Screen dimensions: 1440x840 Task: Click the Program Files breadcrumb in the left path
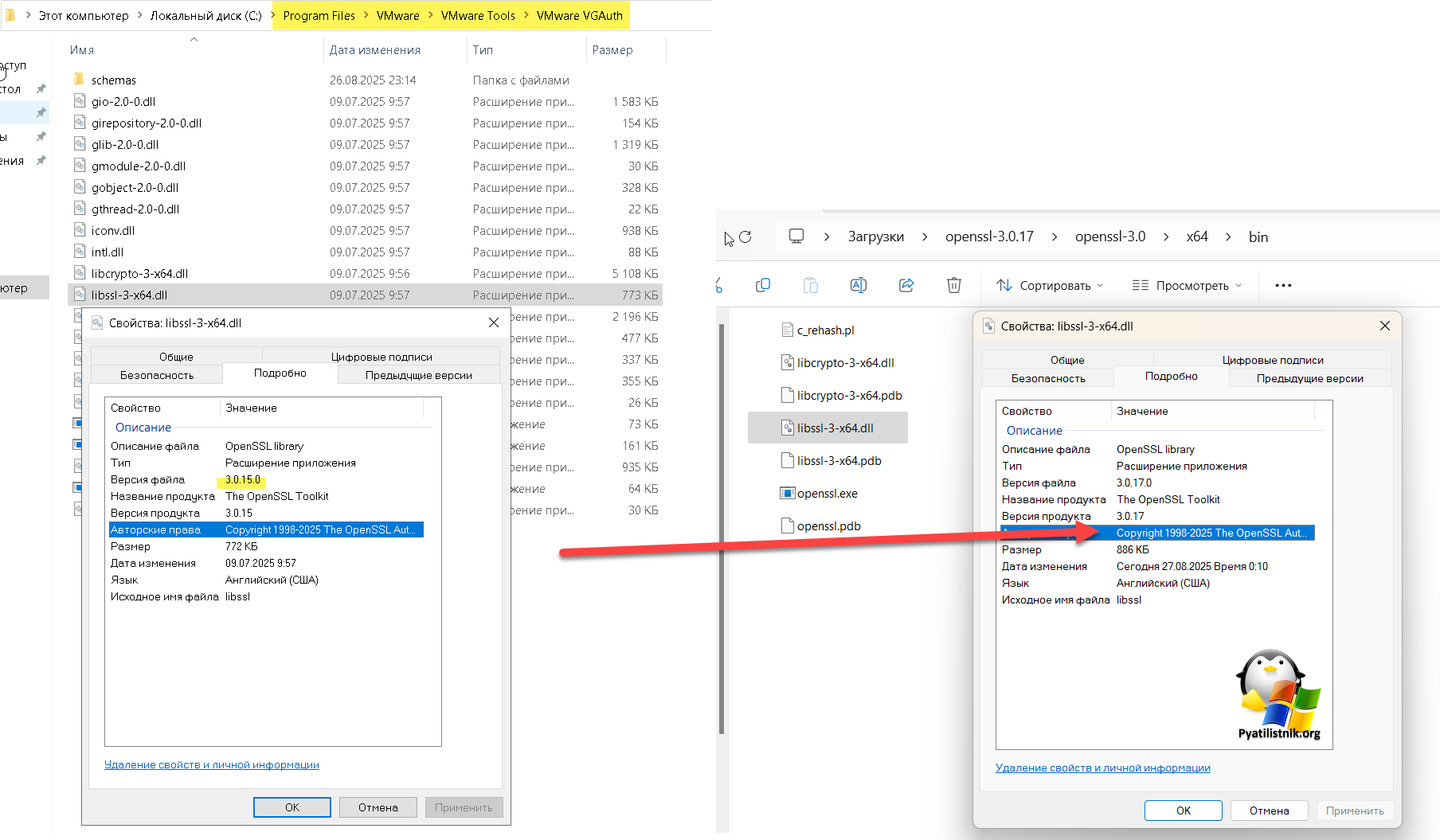pyautogui.click(x=319, y=15)
